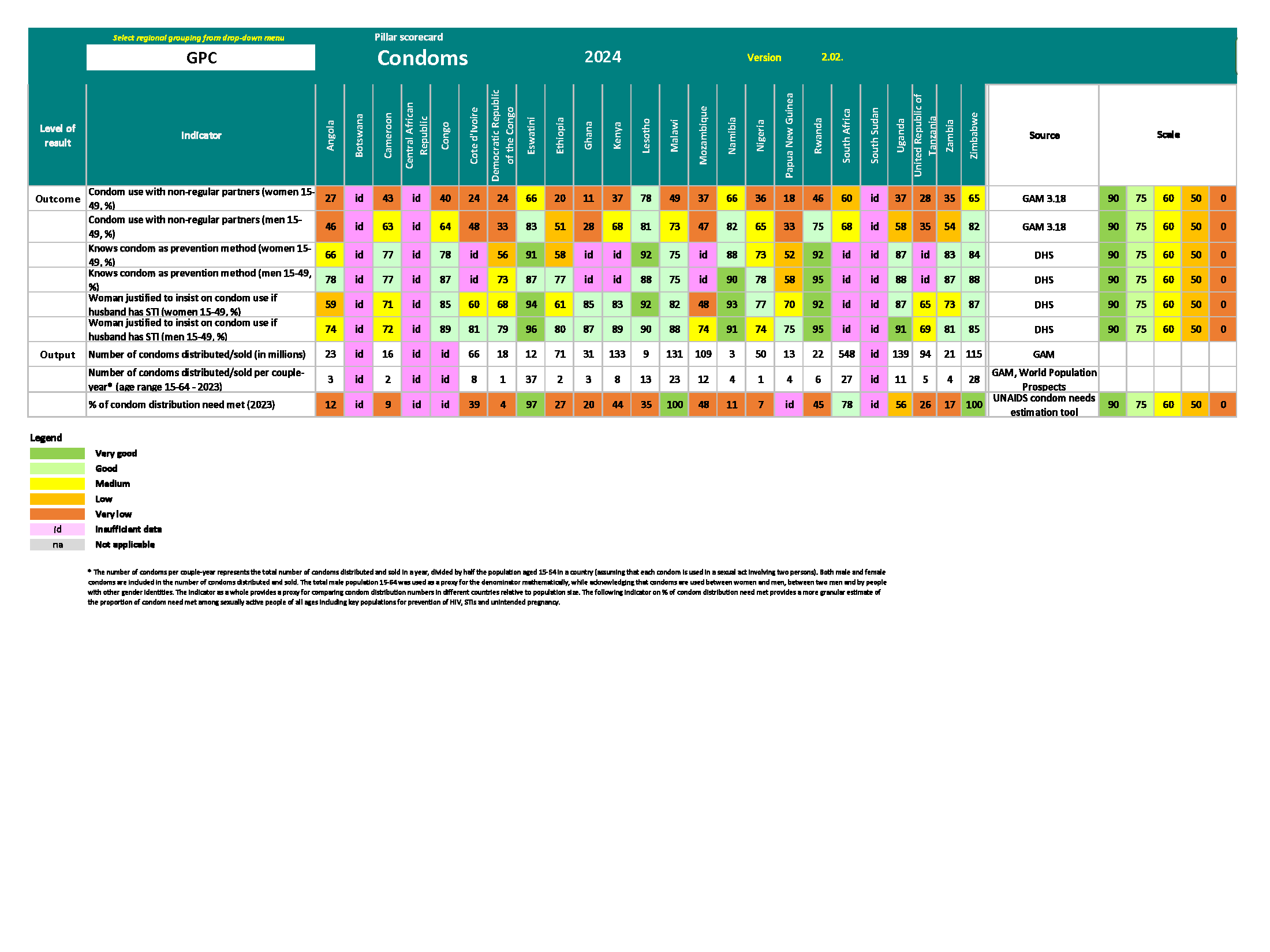Select the Ethiopia column header
Viewport: 1270px width, 952px height.
(560, 135)
